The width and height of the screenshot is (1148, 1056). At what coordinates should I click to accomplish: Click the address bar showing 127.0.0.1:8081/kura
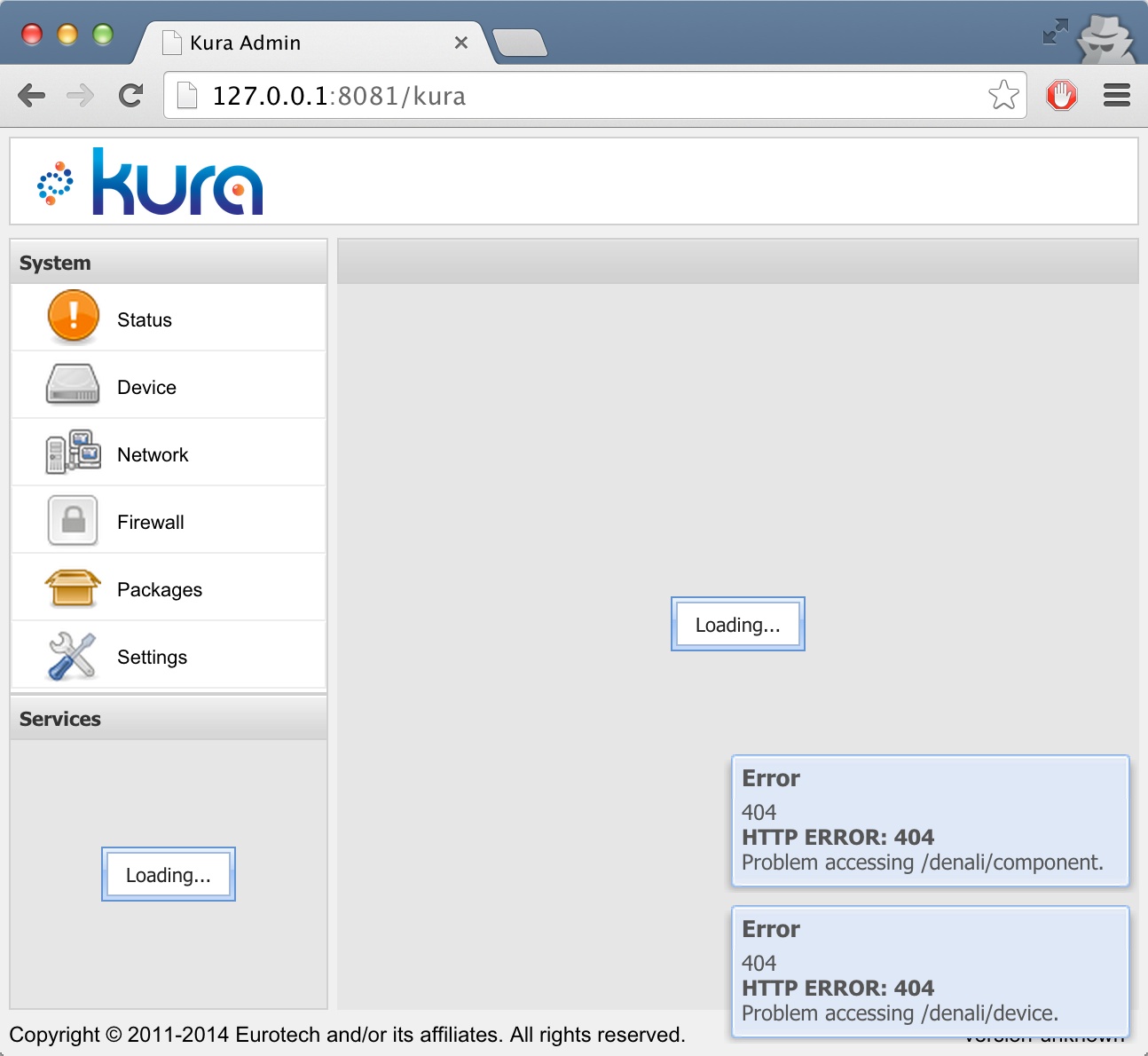point(594,95)
